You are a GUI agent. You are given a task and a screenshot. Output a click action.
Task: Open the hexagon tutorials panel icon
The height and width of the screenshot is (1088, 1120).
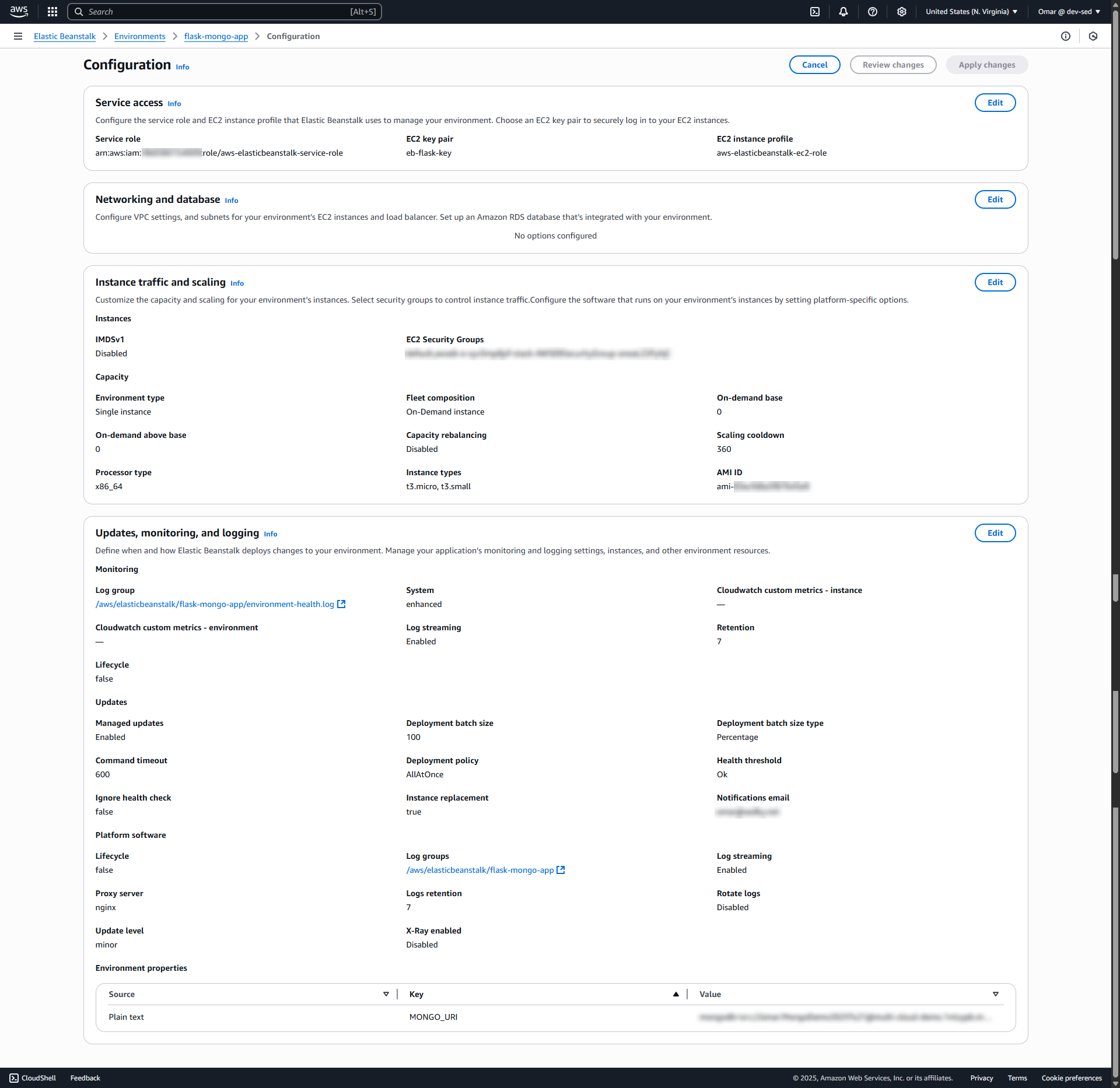tap(1093, 36)
